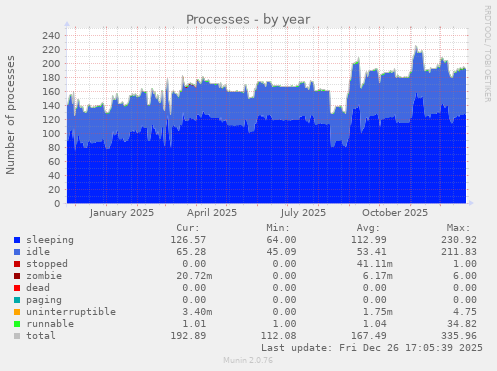497x371 pixels.
Task: Click the dead legend color swatch
Action: point(17,288)
